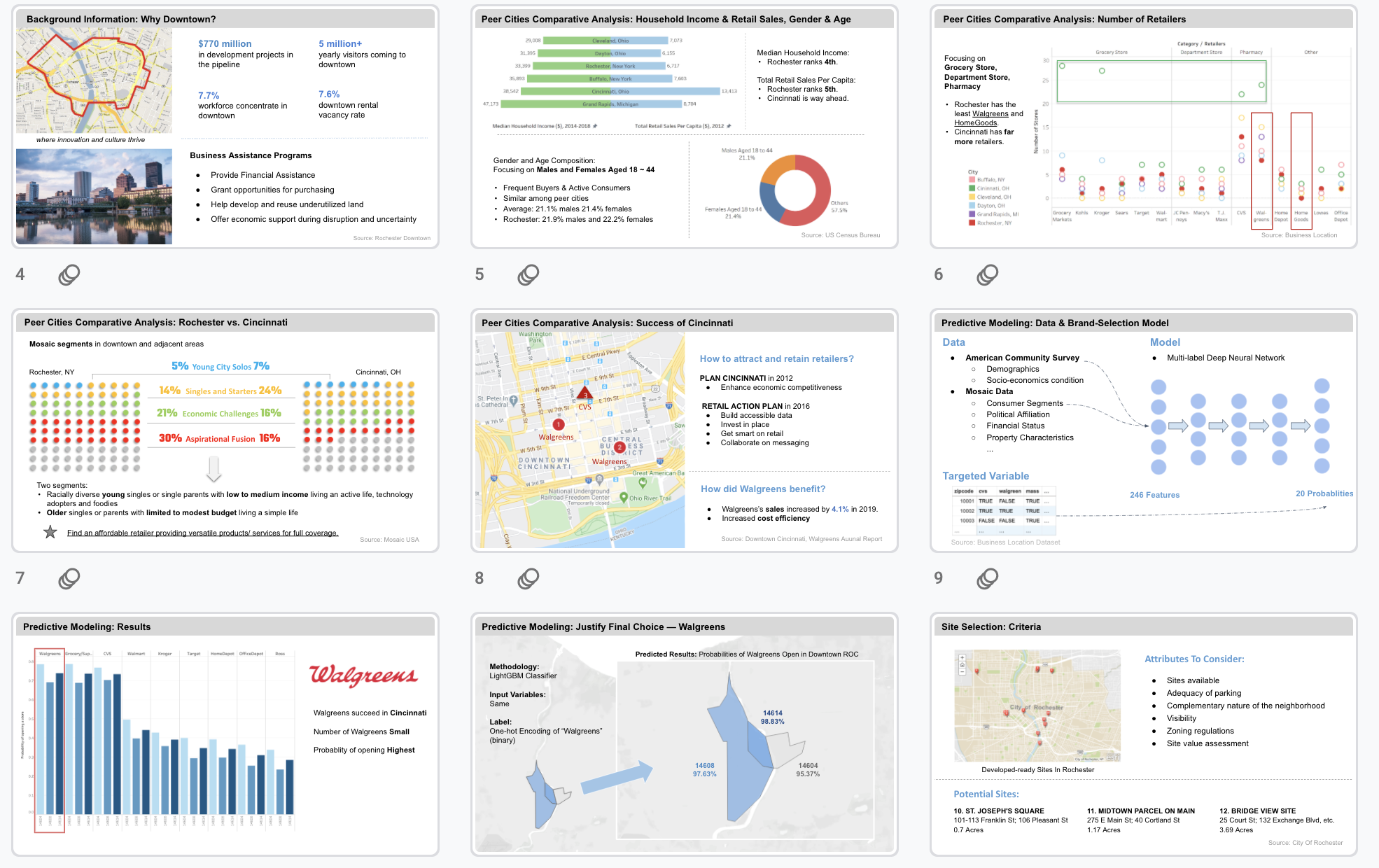Image resolution: width=1379 pixels, height=868 pixels.
Task: Click the animation icon below slide 9
Action: click(x=988, y=578)
